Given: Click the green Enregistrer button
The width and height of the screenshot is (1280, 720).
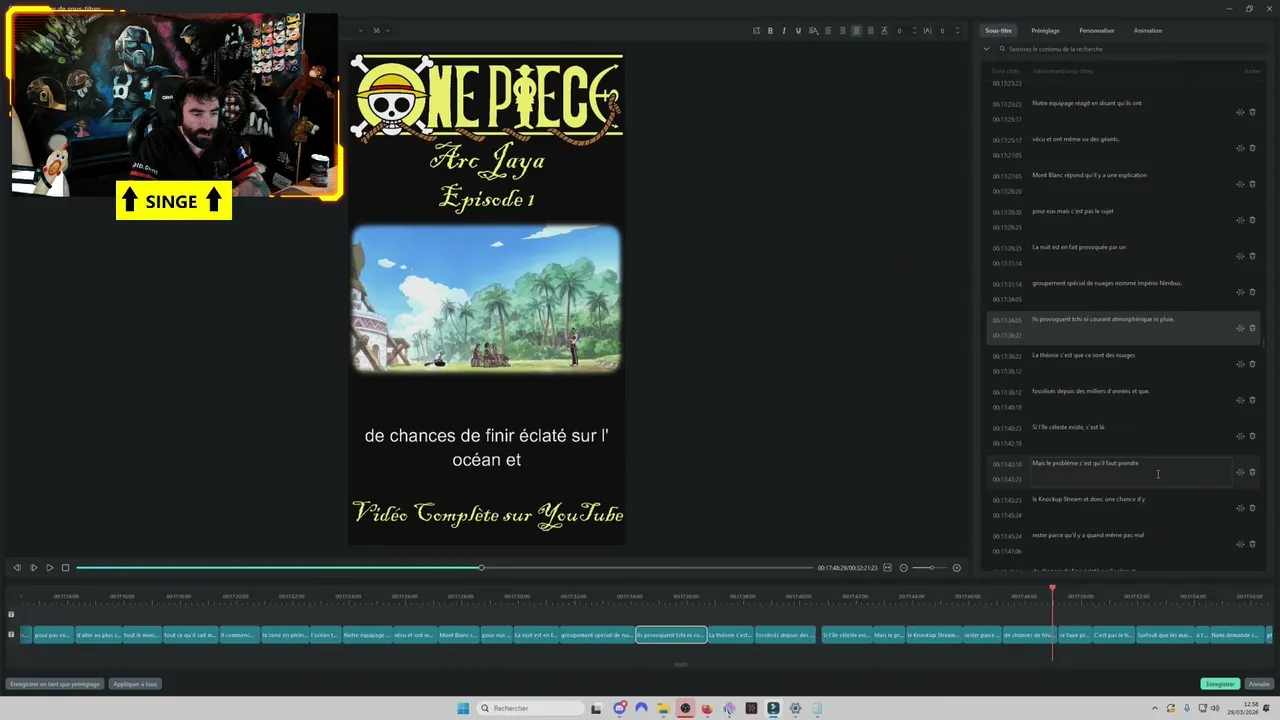Looking at the screenshot, I should point(1220,684).
